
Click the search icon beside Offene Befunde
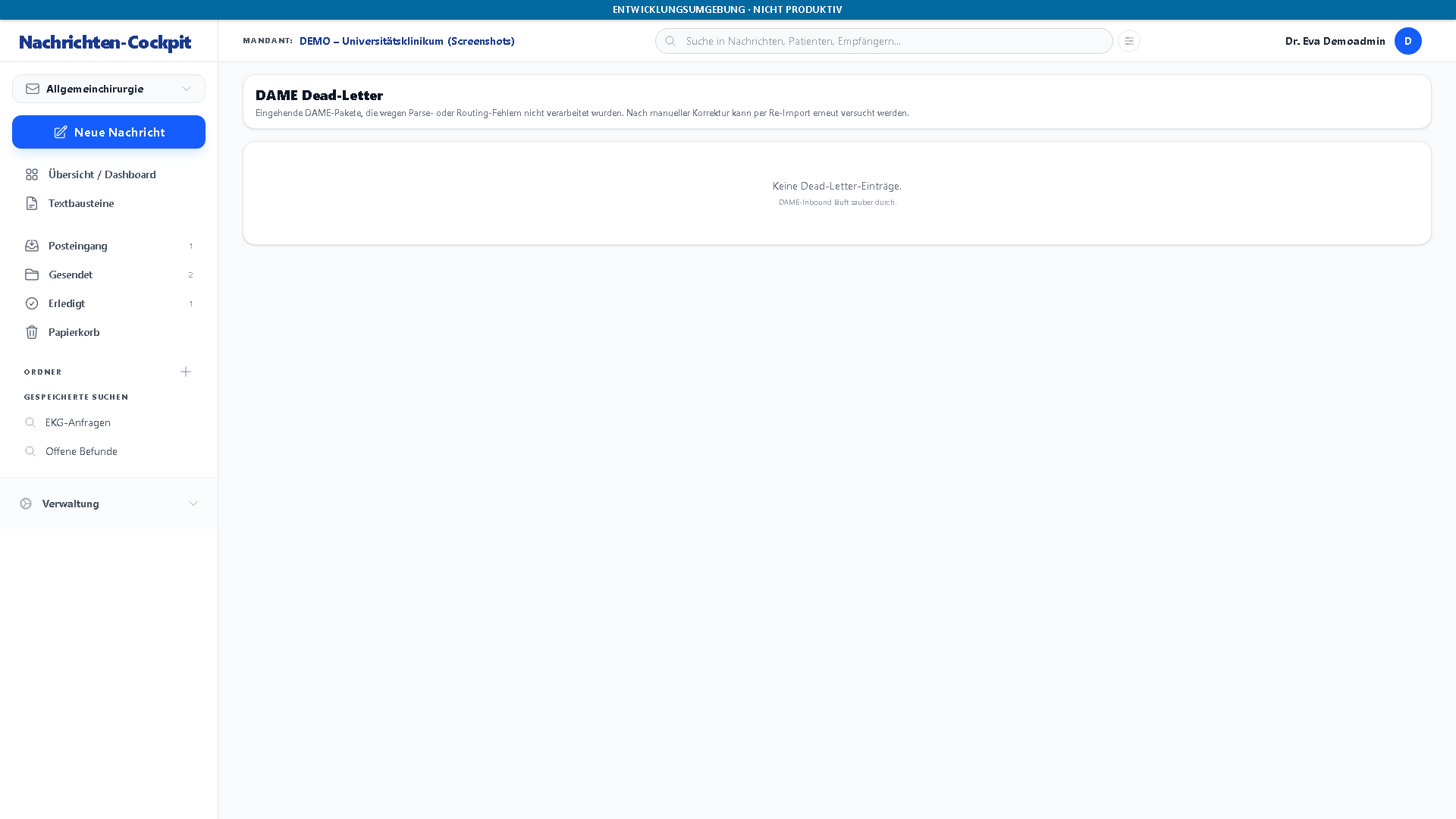click(x=30, y=451)
